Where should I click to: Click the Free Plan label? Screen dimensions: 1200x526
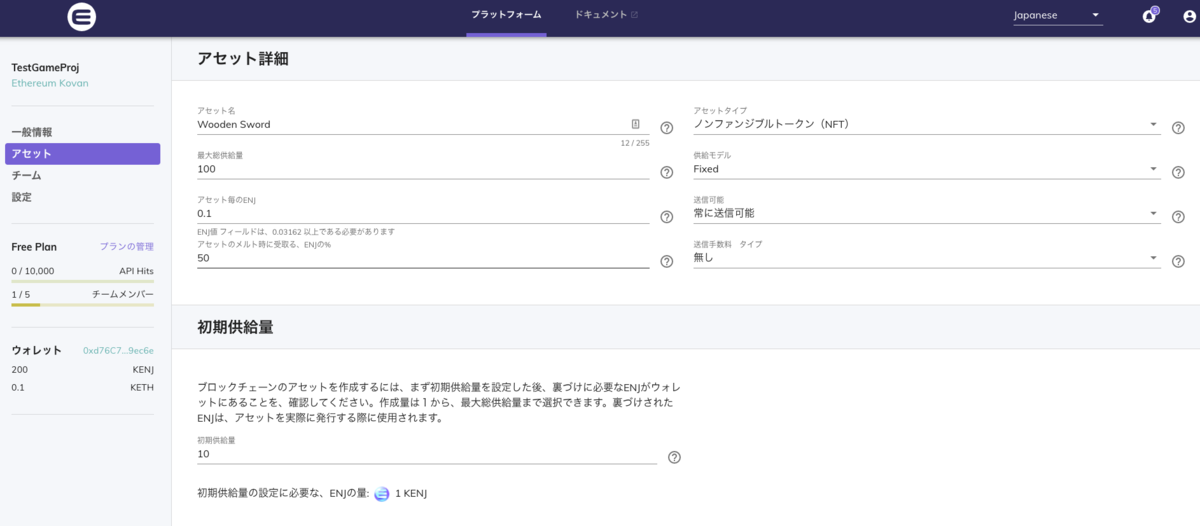point(34,246)
